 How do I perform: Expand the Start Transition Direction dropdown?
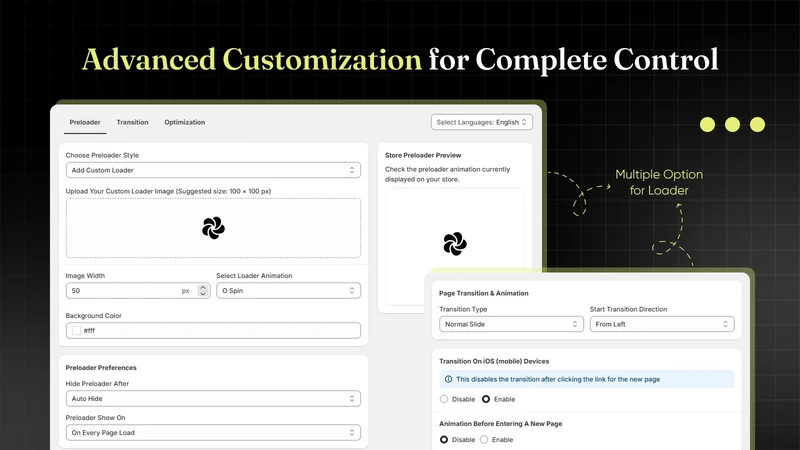[662, 324]
